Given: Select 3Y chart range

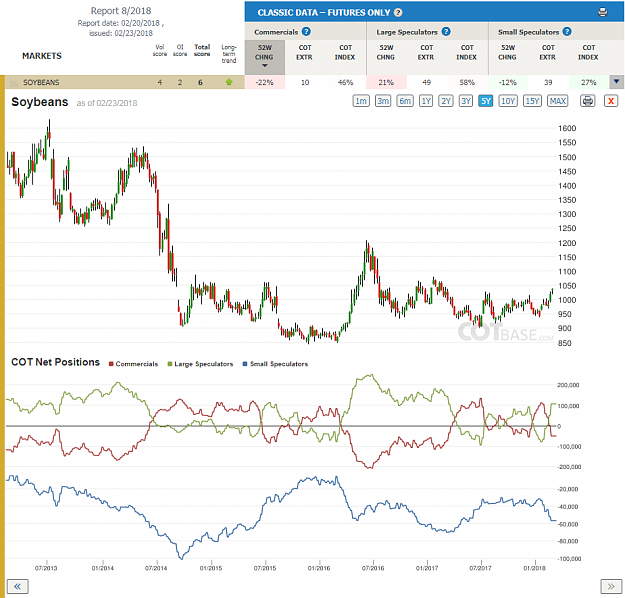Looking at the screenshot, I should point(466,101).
